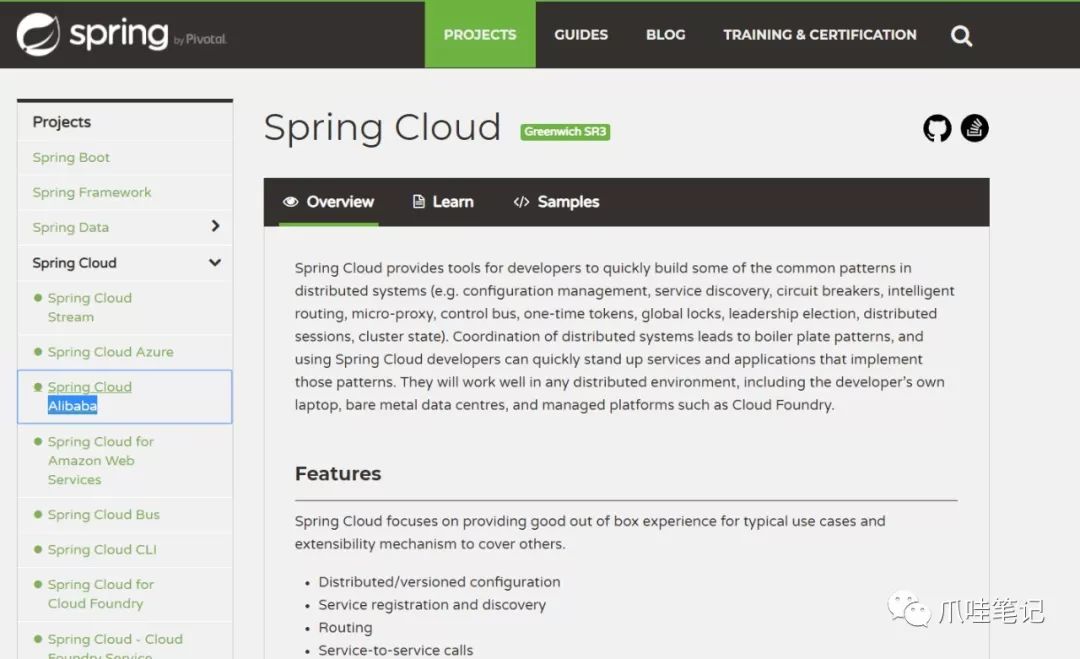The width and height of the screenshot is (1080, 659).
Task: Switch to the Overview tab
Action: point(329,202)
